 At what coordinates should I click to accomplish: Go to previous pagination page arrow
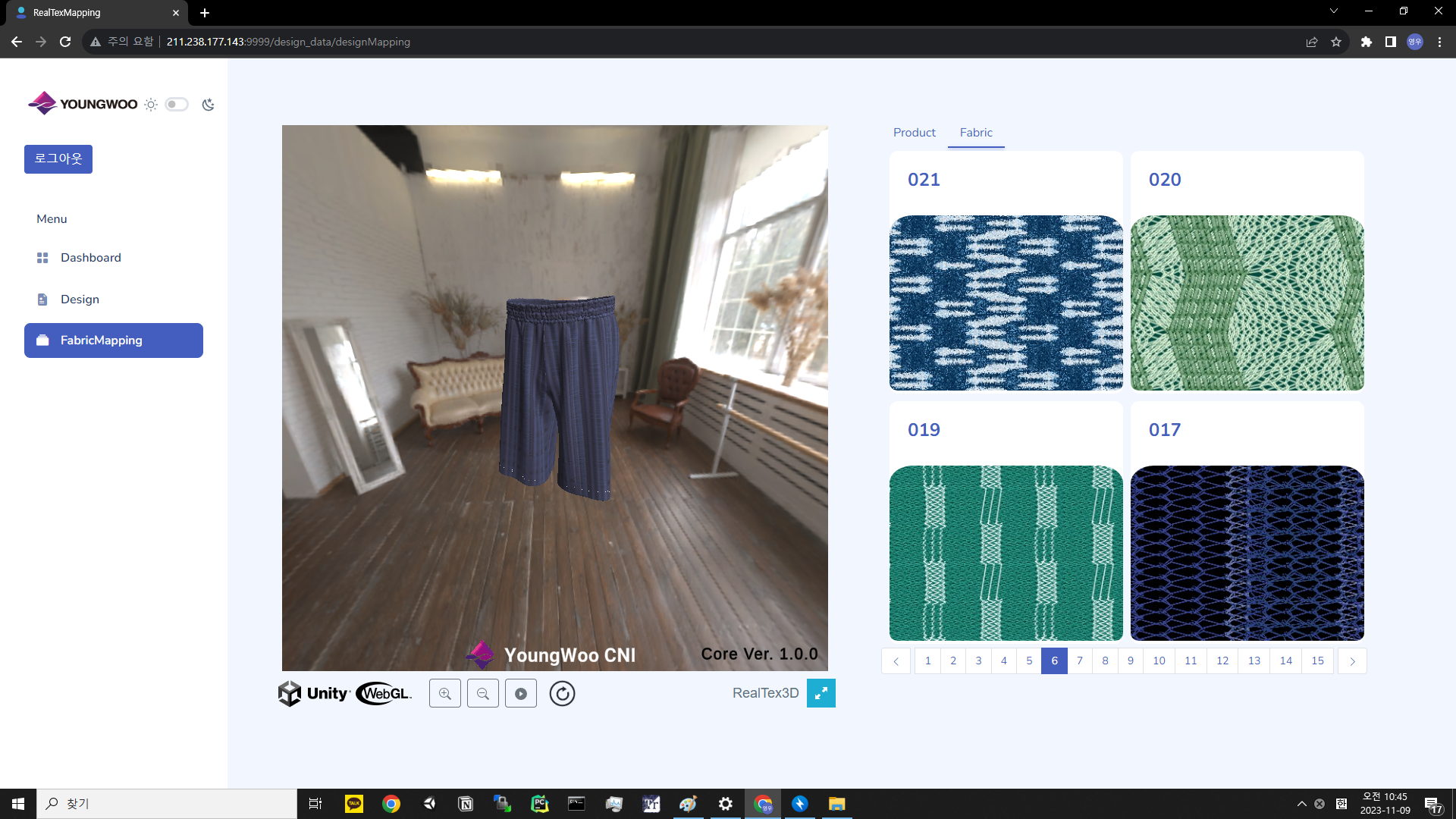pos(896,661)
